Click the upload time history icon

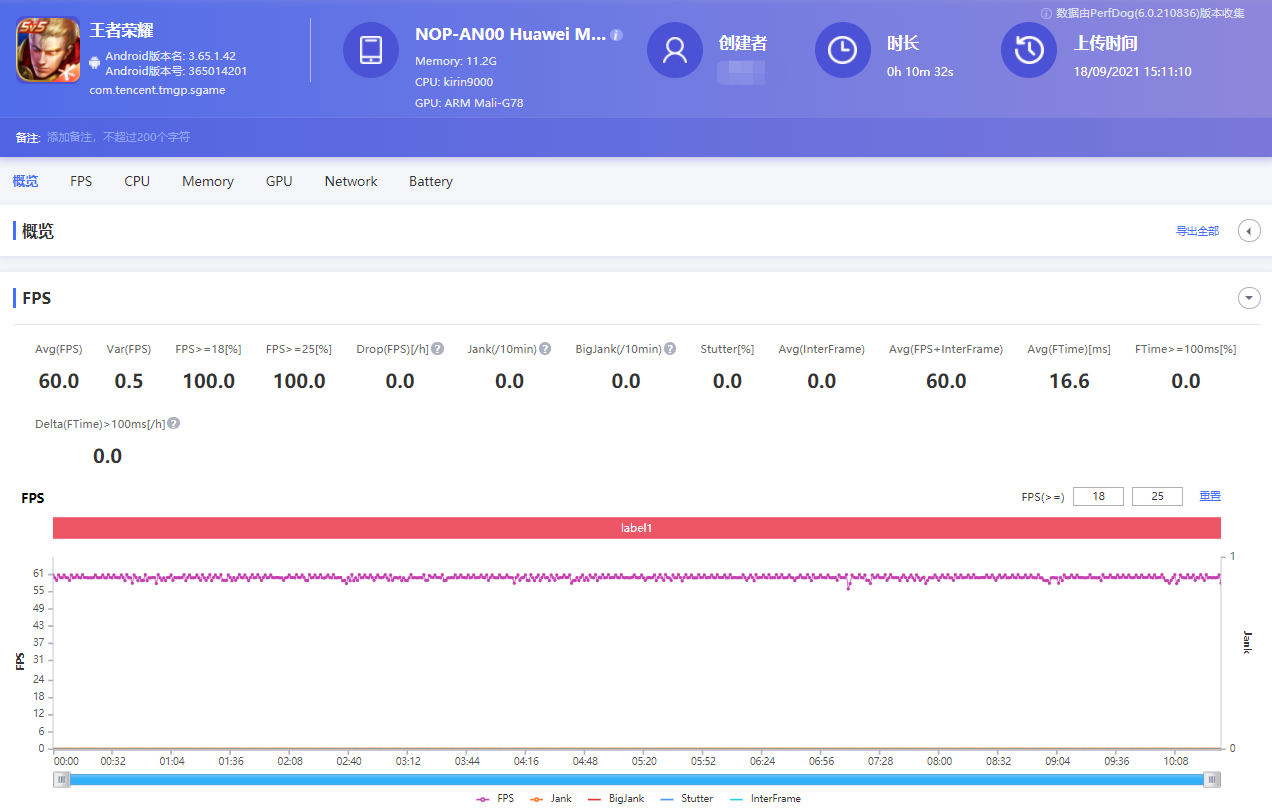tap(1028, 50)
